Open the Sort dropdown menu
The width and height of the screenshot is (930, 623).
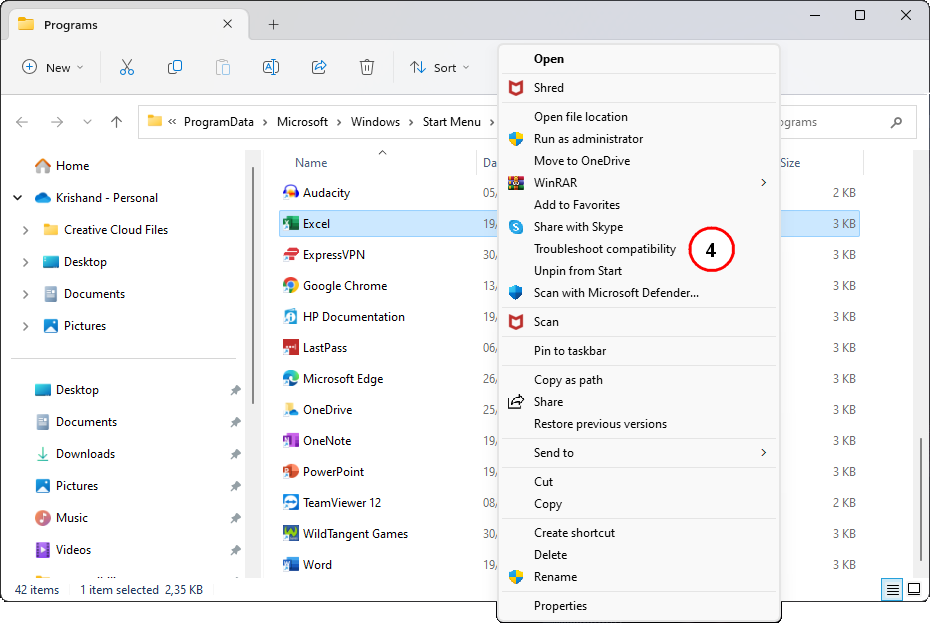[x=440, y=68]
